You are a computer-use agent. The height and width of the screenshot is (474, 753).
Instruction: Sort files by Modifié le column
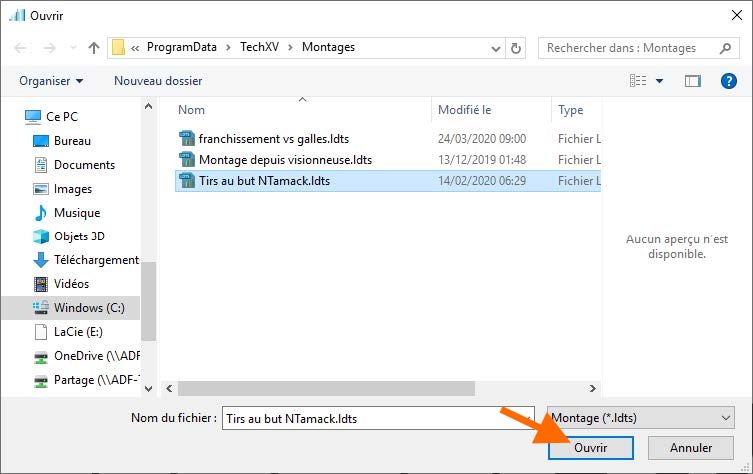coord(465,110)
